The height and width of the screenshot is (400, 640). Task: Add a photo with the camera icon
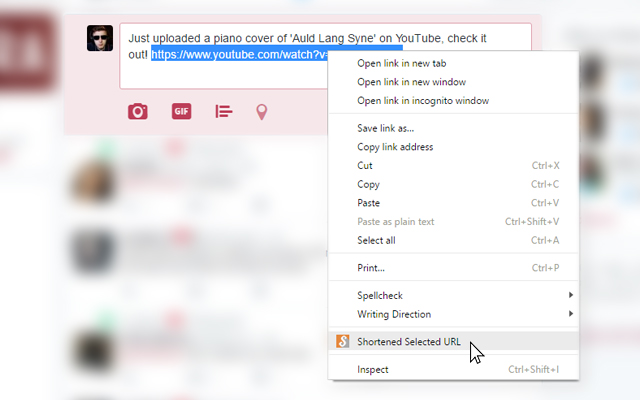tap(138, 111)
